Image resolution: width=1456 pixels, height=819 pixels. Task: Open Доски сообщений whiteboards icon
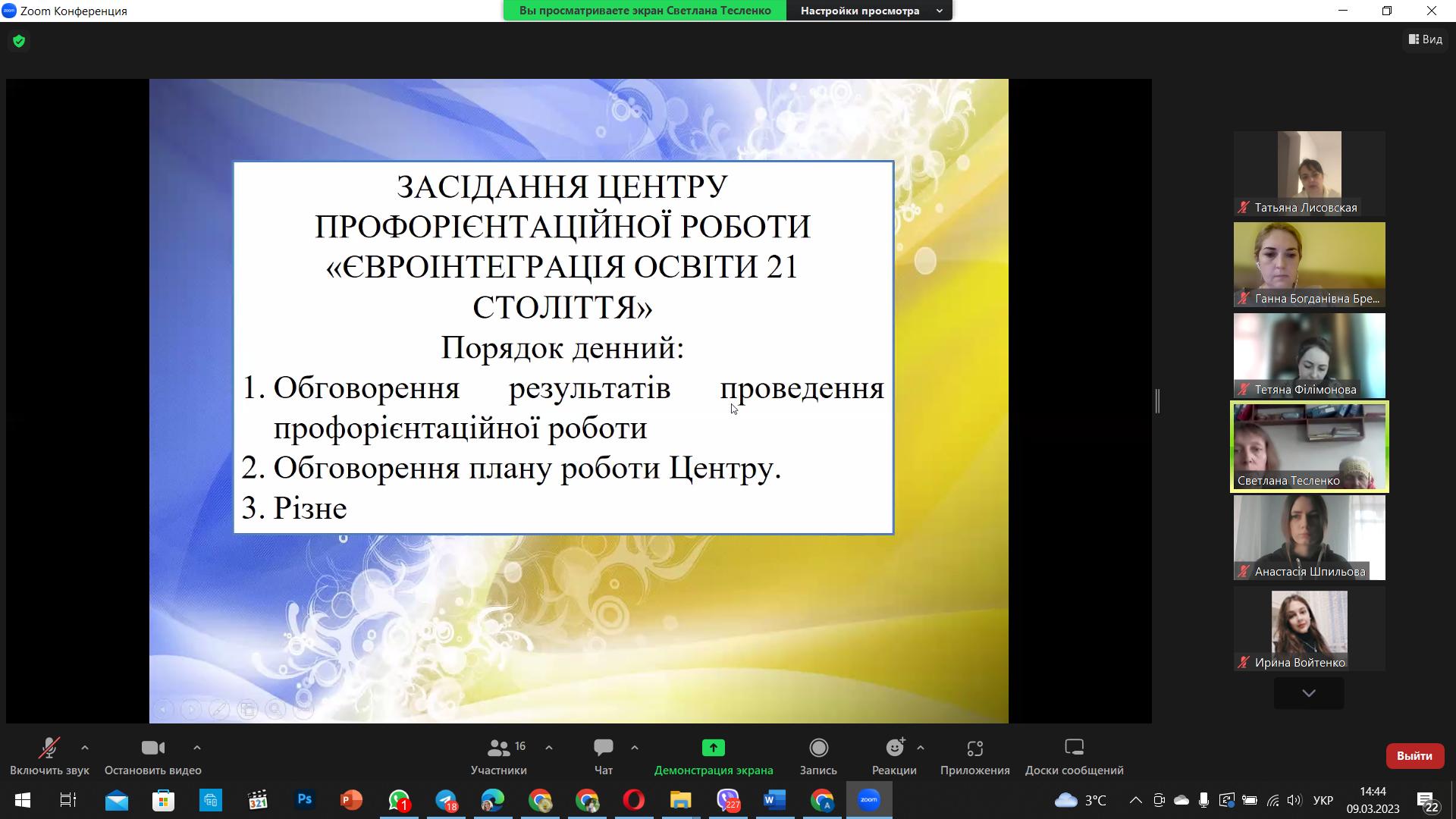(x=1074, y=748)
